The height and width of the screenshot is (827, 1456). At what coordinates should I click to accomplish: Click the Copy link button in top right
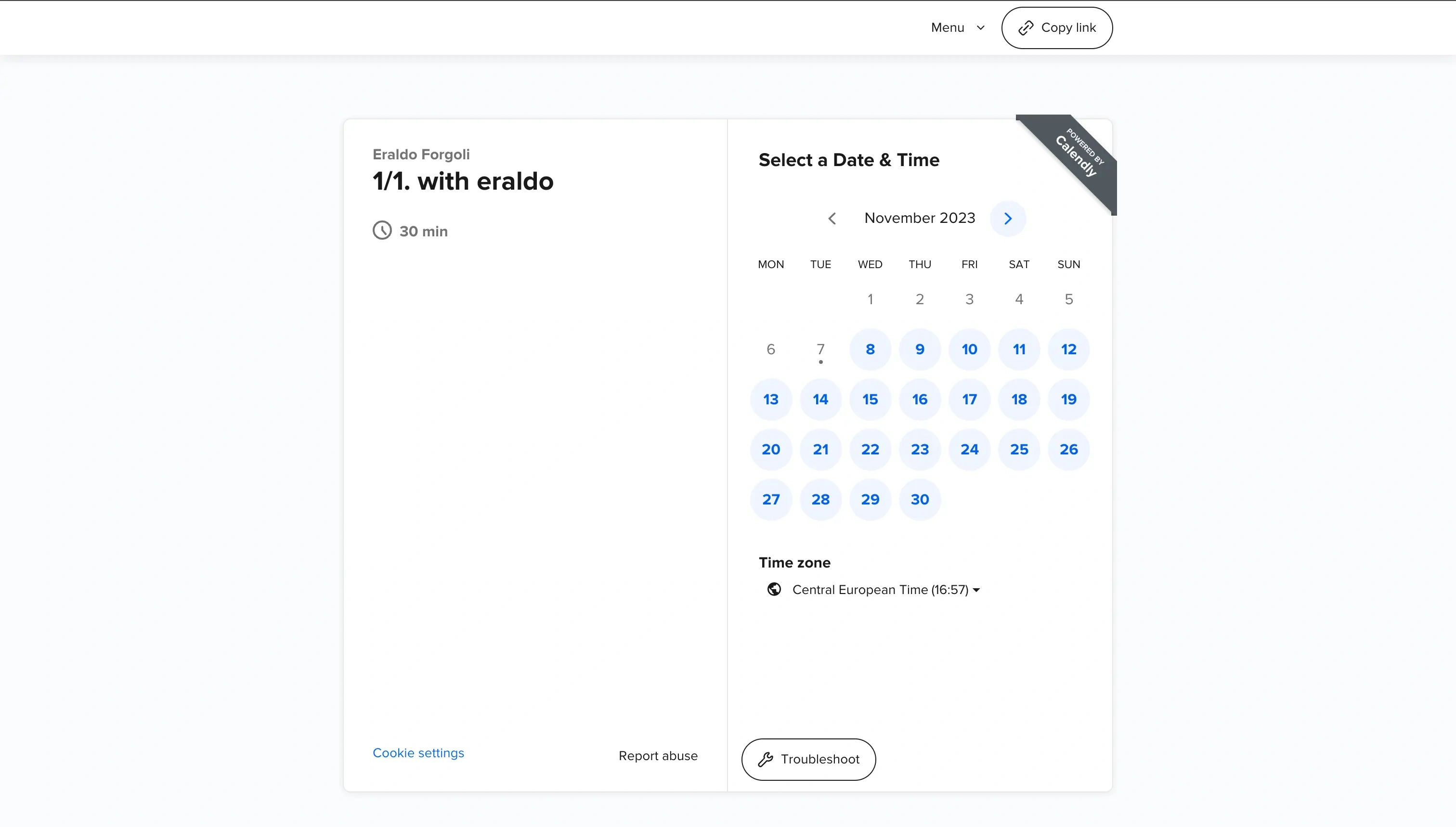[1057, 28]
